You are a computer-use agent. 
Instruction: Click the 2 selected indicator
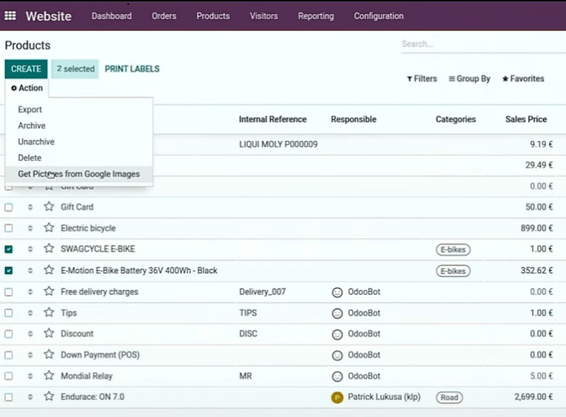tap(75, 69)
